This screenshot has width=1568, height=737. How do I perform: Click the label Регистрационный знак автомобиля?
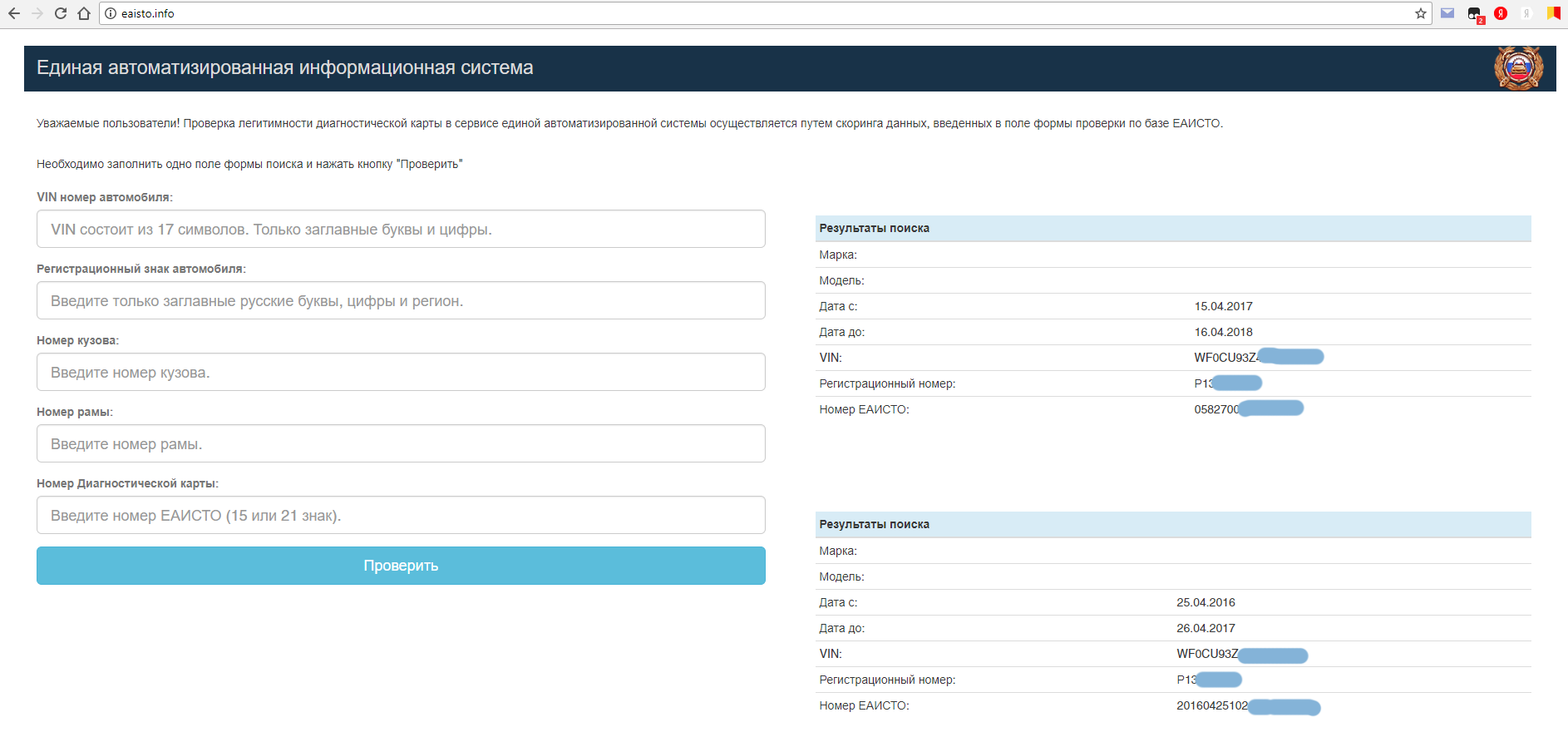point(141,269)
